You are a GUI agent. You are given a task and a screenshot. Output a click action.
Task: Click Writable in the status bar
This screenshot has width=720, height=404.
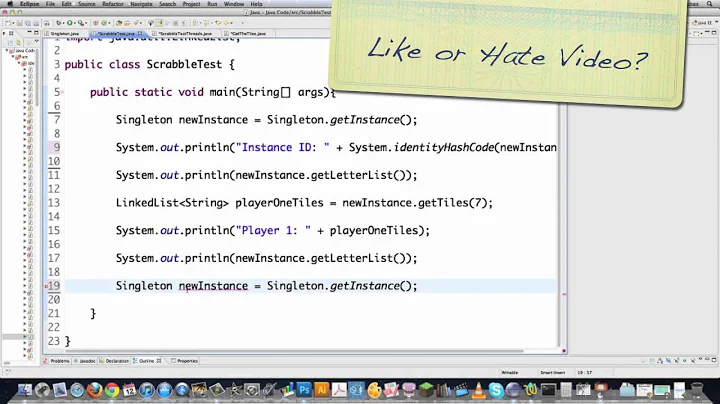point(510,372)
